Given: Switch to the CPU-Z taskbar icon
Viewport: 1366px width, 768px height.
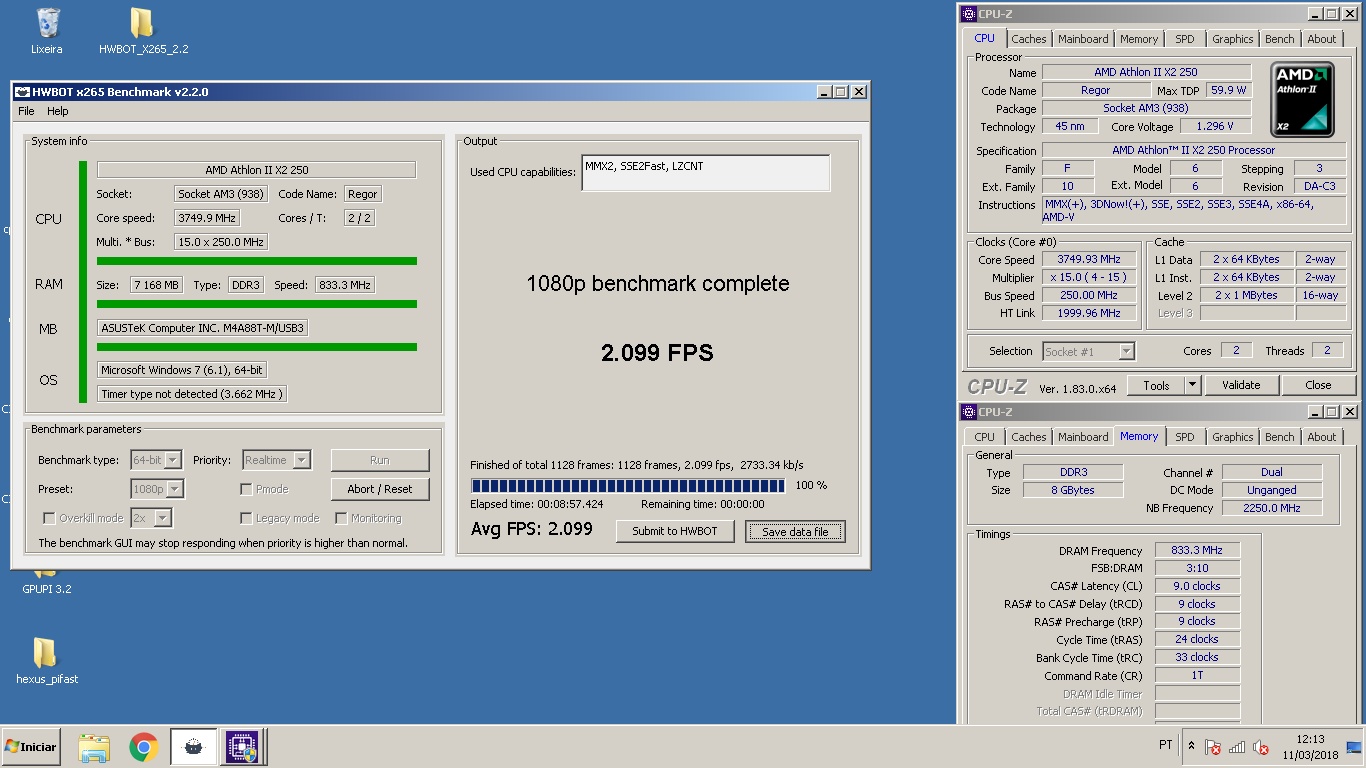Looking at the screenshot, I should [242, 747].
